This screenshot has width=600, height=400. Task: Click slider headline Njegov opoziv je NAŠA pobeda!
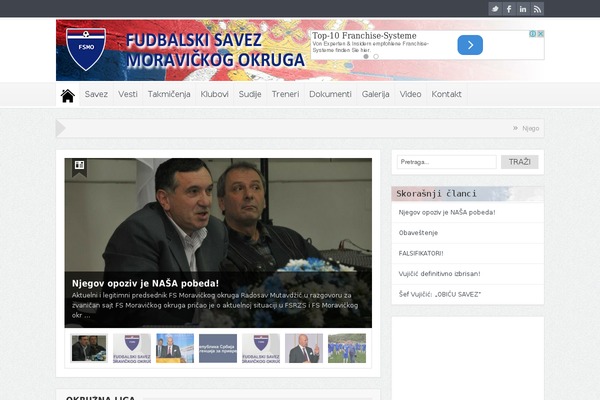[x=145, y=284]
